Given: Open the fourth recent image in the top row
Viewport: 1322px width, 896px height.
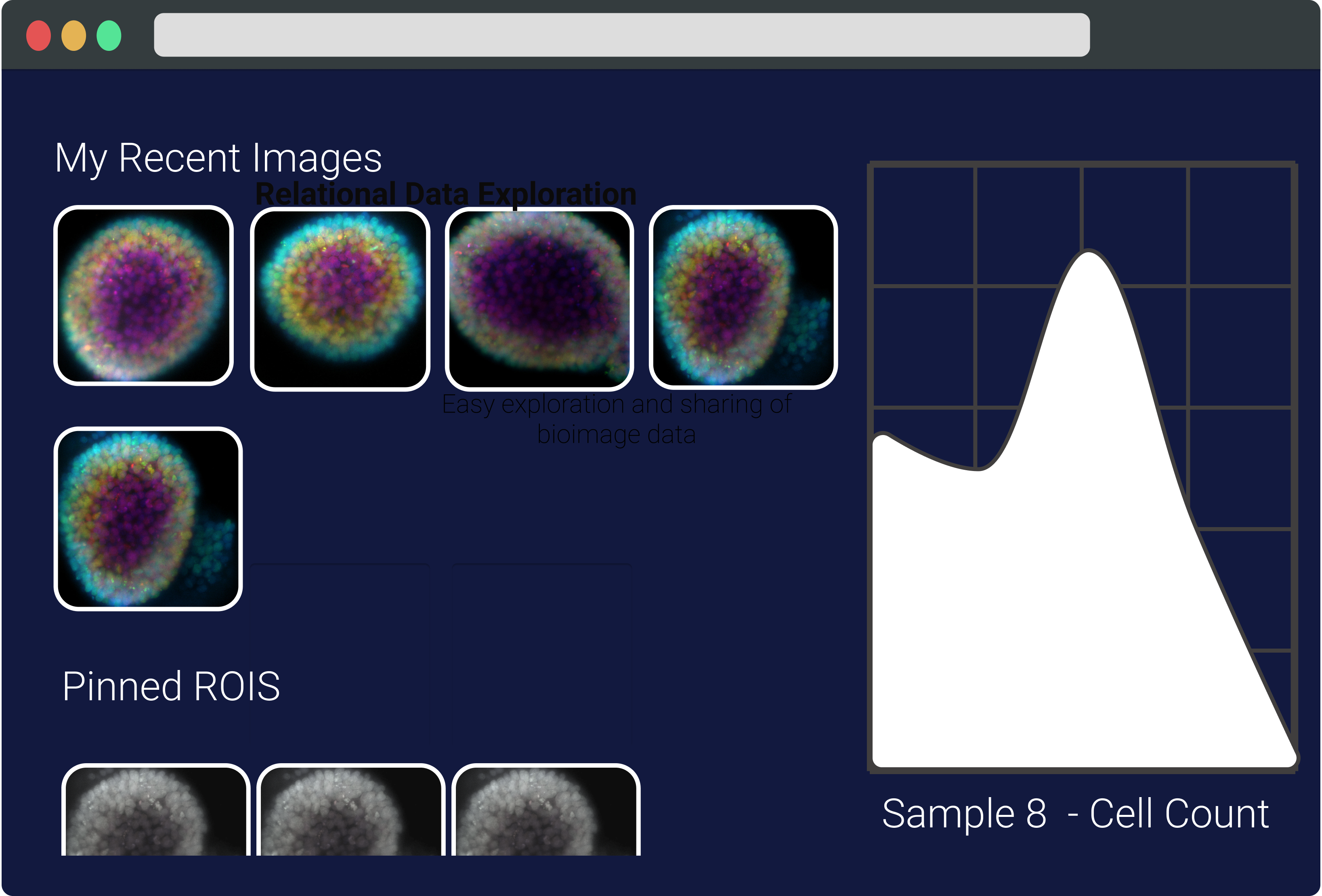Looking at the screenshot, I should pos(743,297).
